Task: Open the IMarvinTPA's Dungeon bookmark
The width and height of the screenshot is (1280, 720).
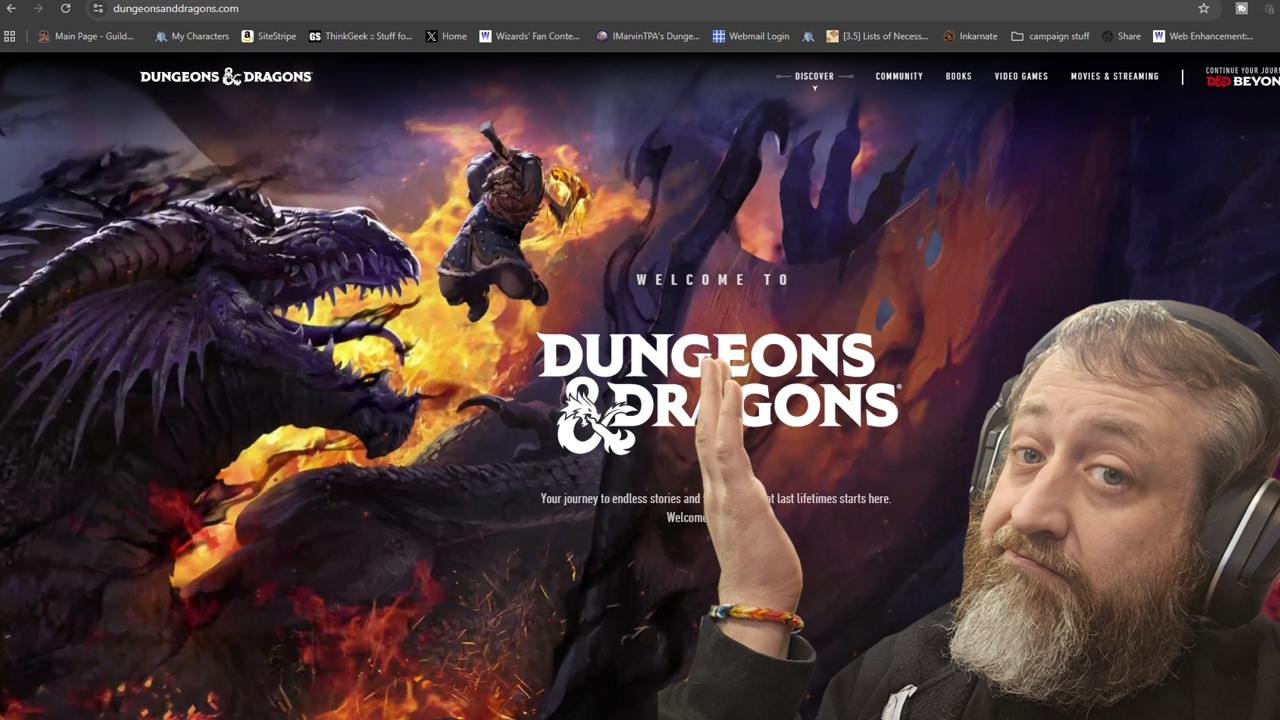Action: [x=648, y=36]
